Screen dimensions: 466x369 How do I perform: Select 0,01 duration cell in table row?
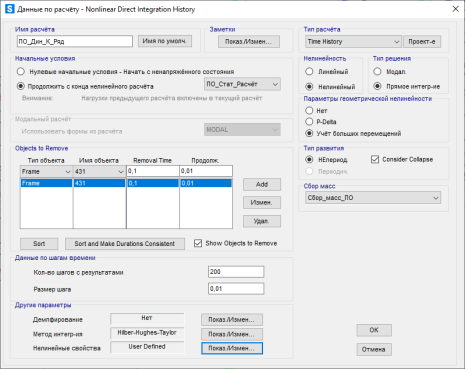[x=206, y=183]
